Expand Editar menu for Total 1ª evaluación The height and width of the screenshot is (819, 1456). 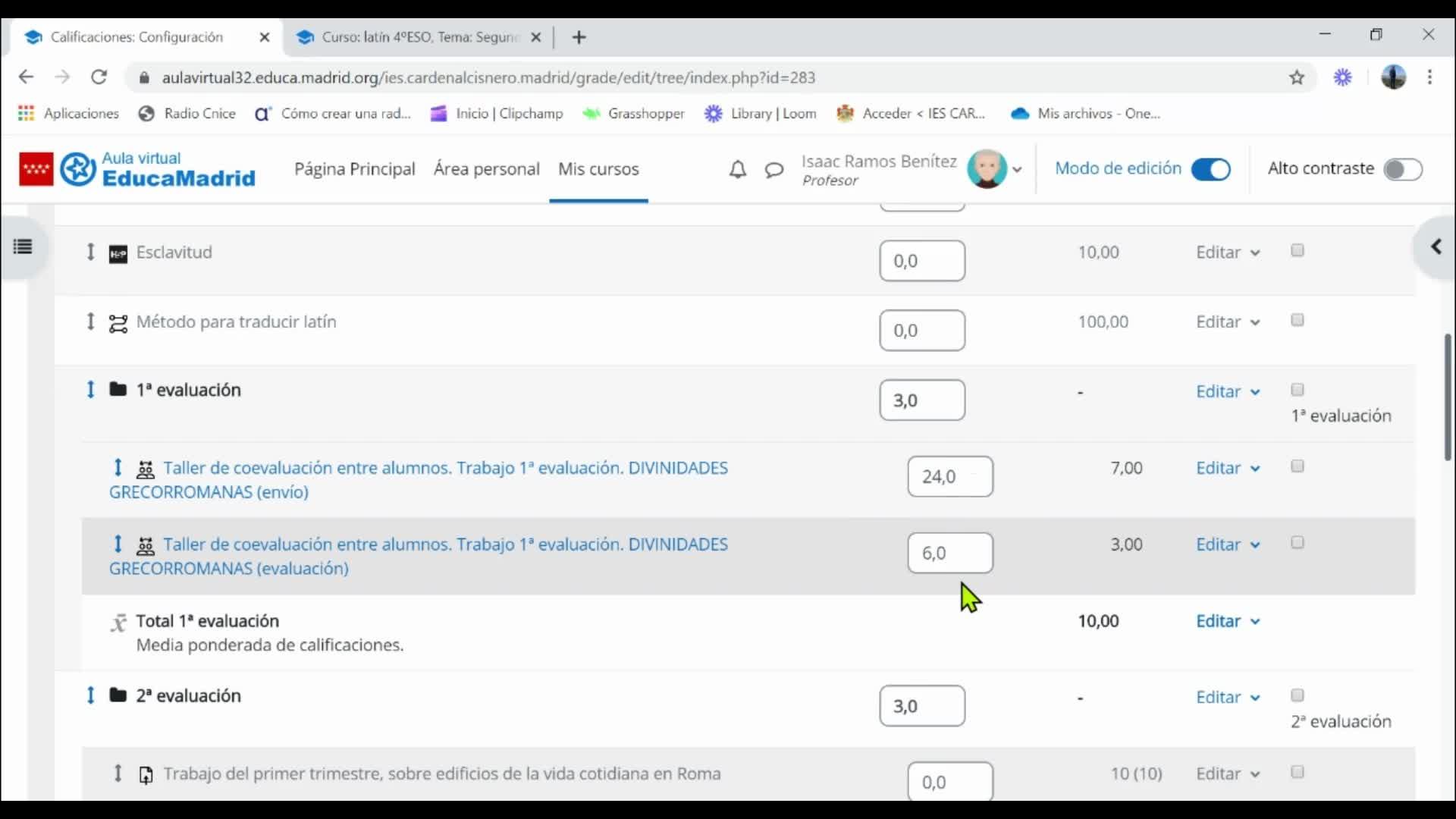pos(1228,621)
